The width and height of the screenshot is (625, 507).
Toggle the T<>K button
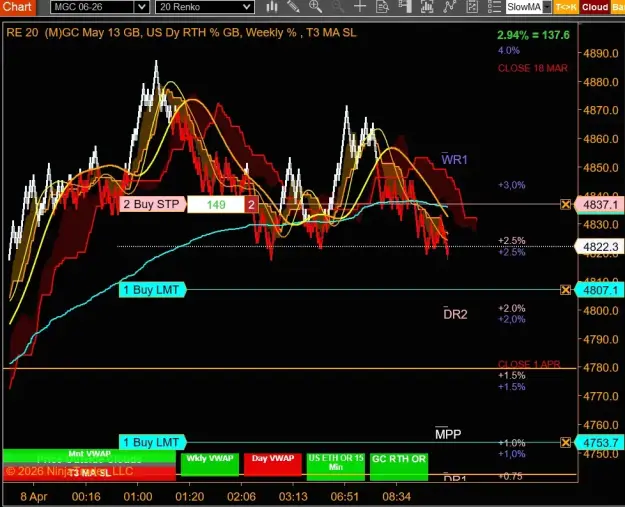[x=566, y=7]
